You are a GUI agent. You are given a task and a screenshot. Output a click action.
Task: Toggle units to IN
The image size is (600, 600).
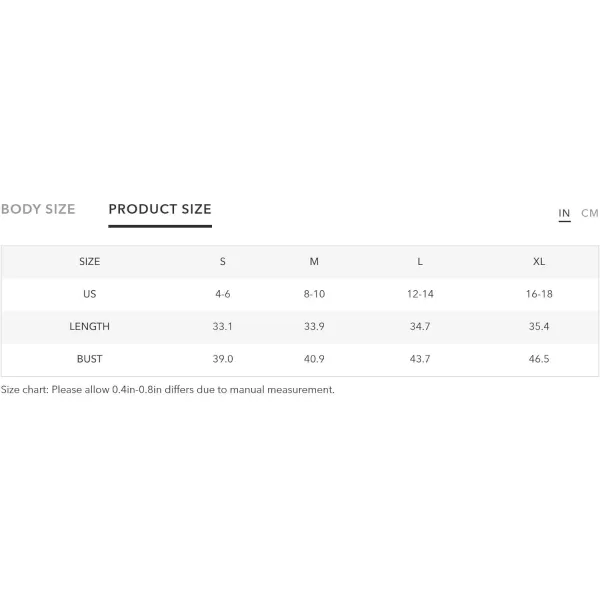click(x=564, y=213)
